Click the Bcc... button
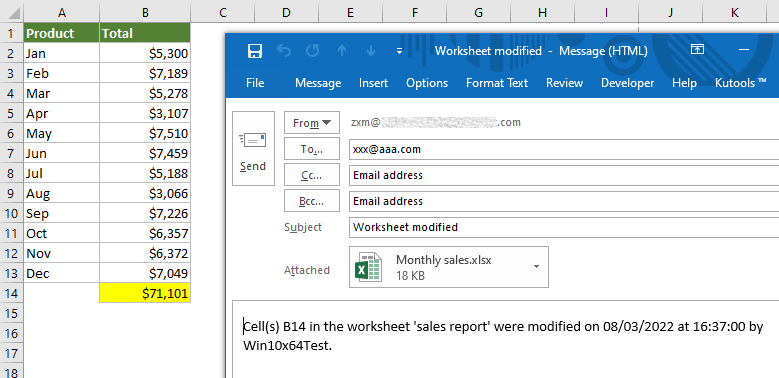This screenshot has height=378, width=779. click(312, 201)
